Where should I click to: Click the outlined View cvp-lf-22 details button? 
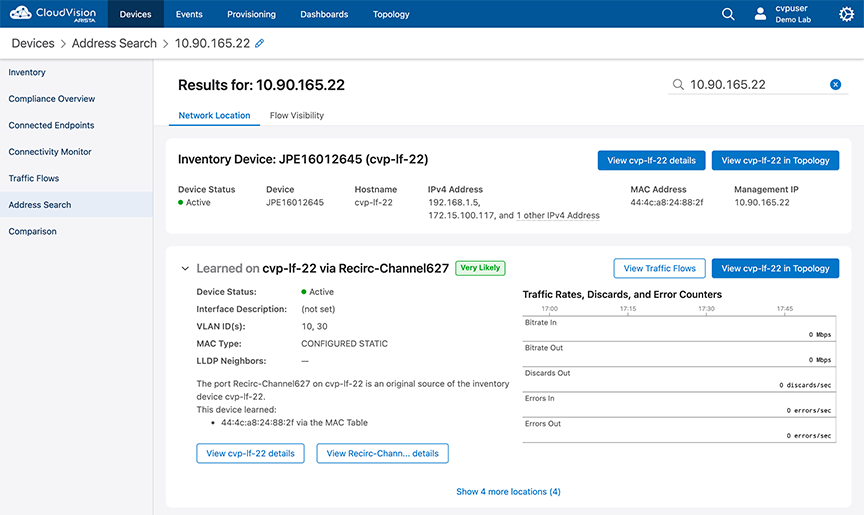coord(250,453)
